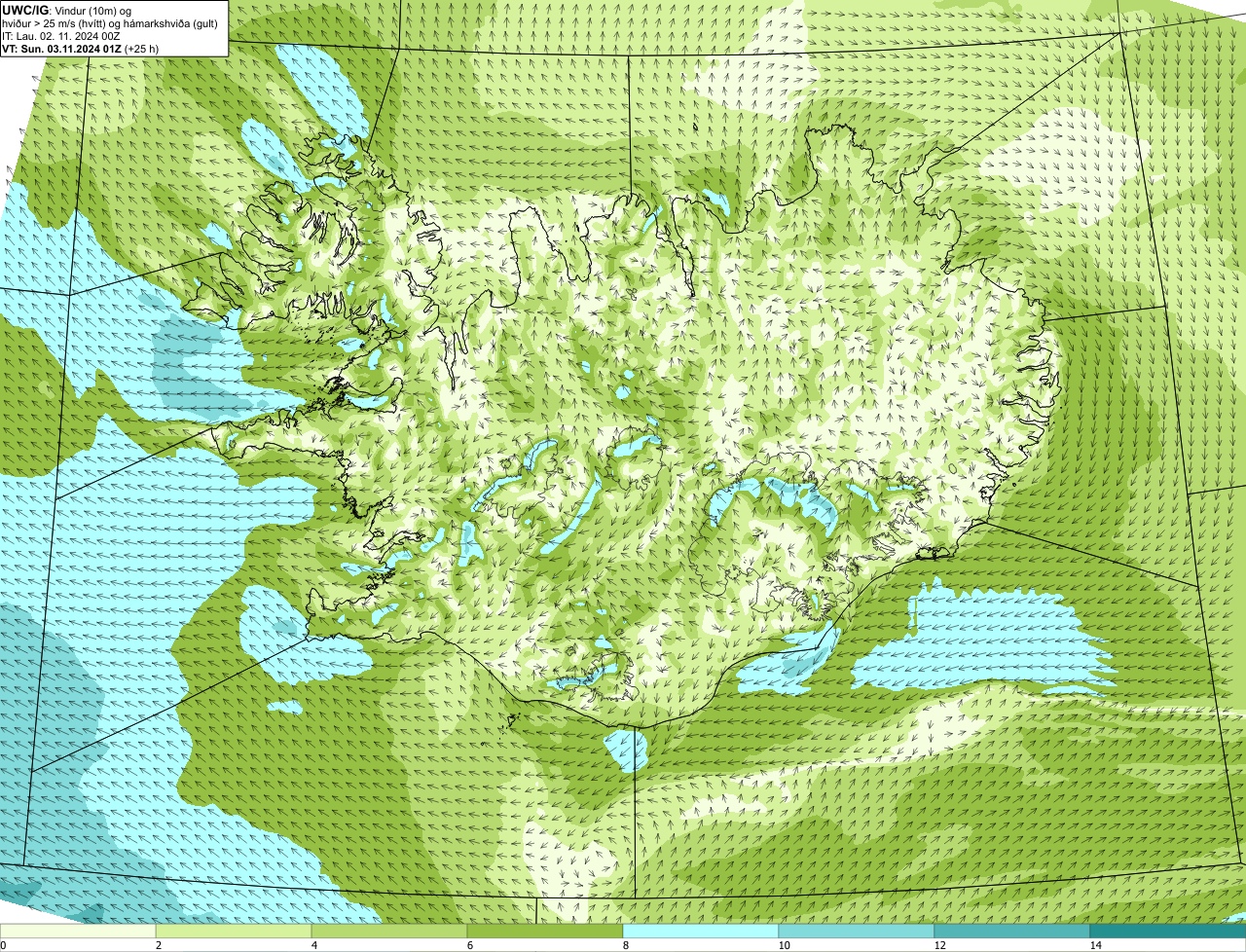Click the 12–14 m/s teal legend swatch
The width and height of the screenshot is (1246, 952).
1012,931
